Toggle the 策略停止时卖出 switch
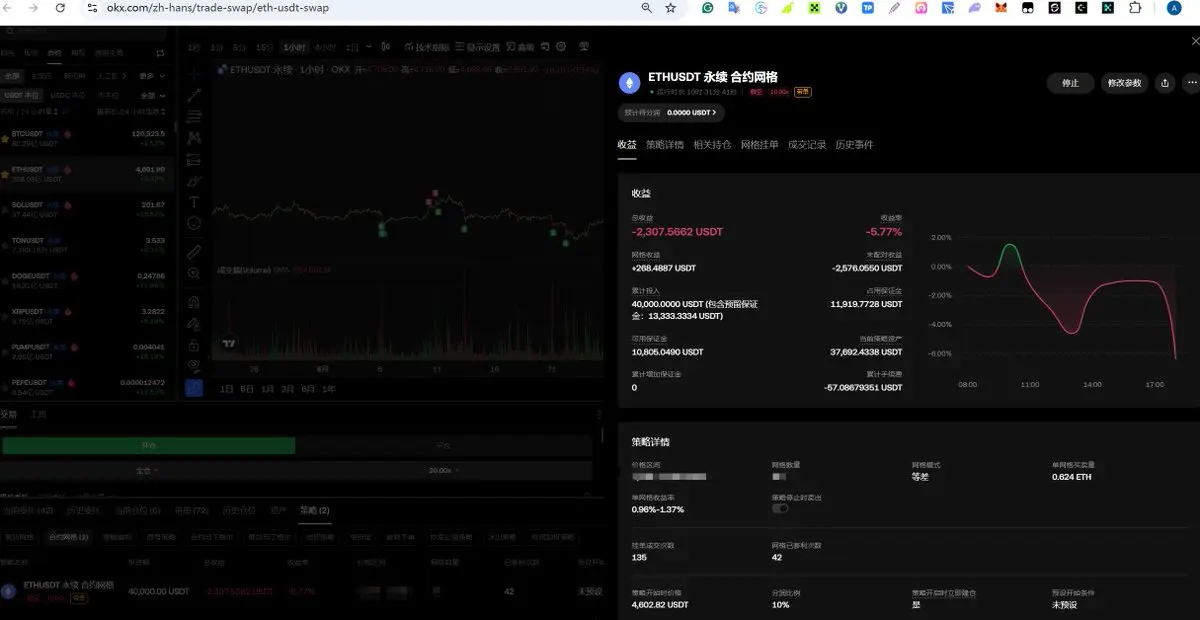 [x=780, y=508]
